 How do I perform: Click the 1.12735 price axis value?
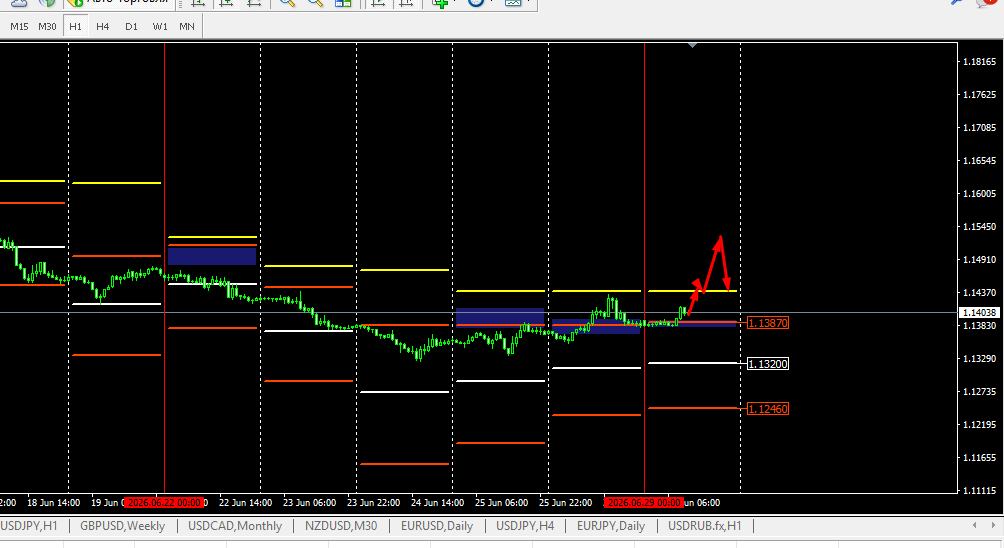pyautogui.click(x=980, y=392)
